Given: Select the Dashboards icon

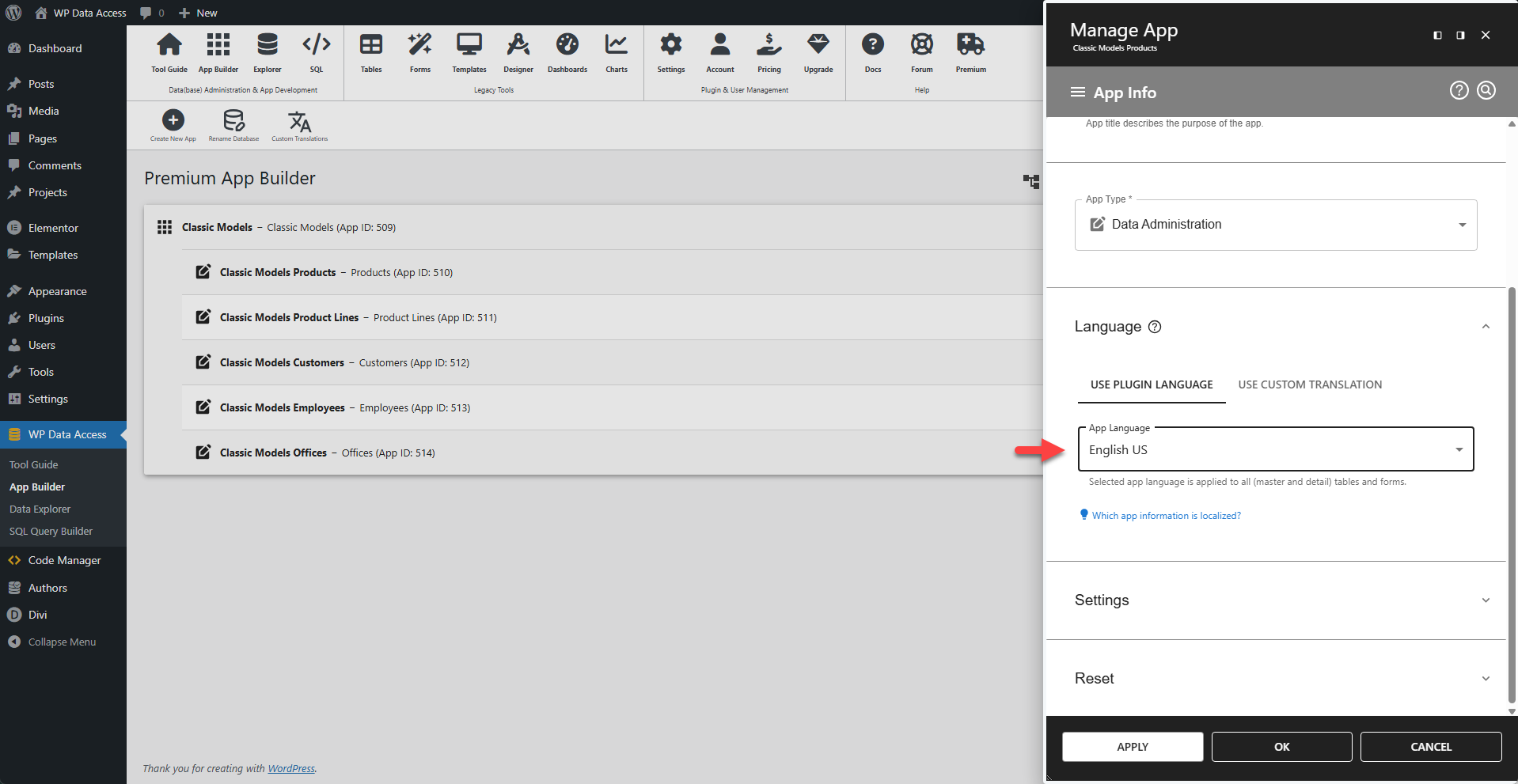Looking at the screenshot, I should coord(567,51).
